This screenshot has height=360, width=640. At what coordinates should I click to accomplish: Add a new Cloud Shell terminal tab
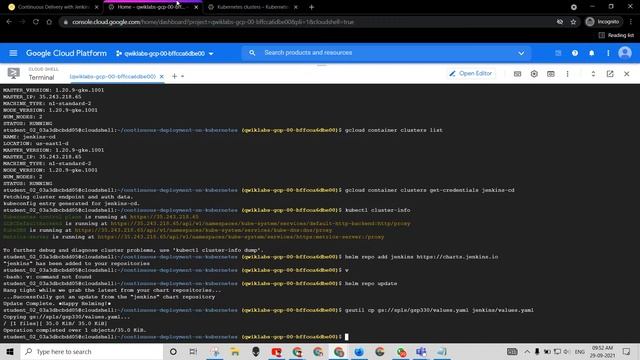[x=174, y=76]
